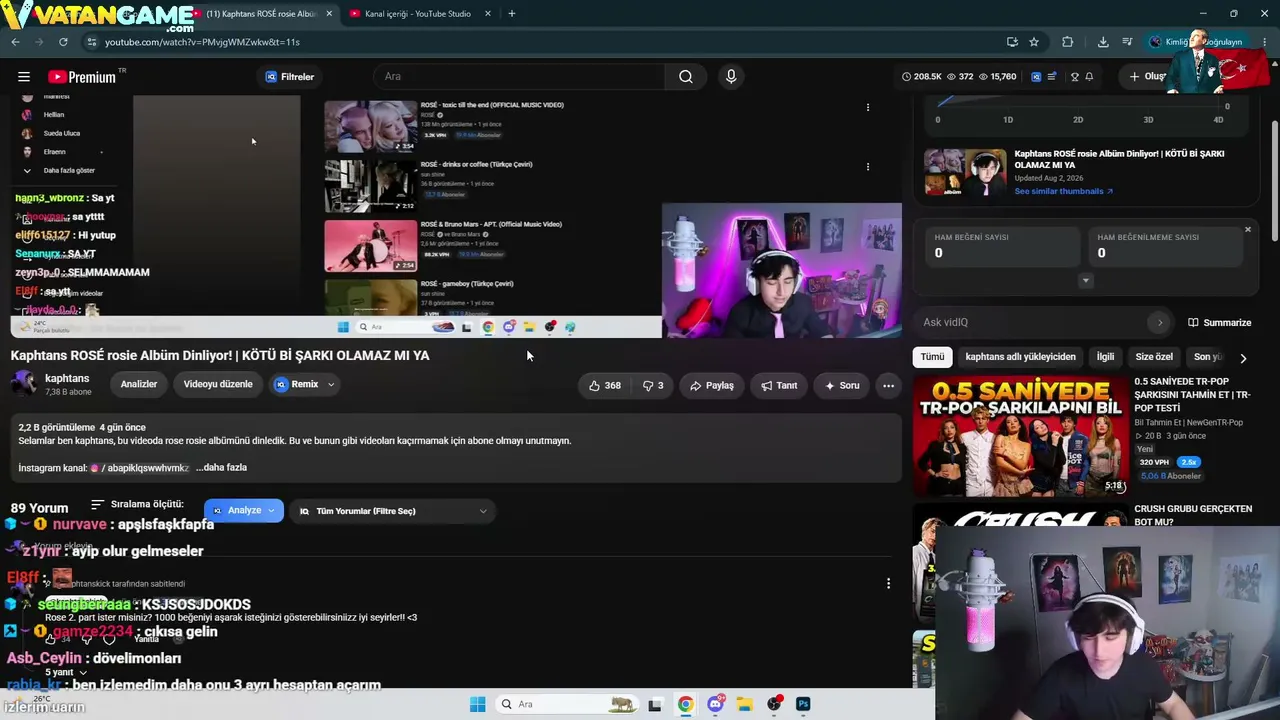Open browser downloads
This screenshot has width=1280, height=720.
pyautogui.click(x=1103, y=42)
